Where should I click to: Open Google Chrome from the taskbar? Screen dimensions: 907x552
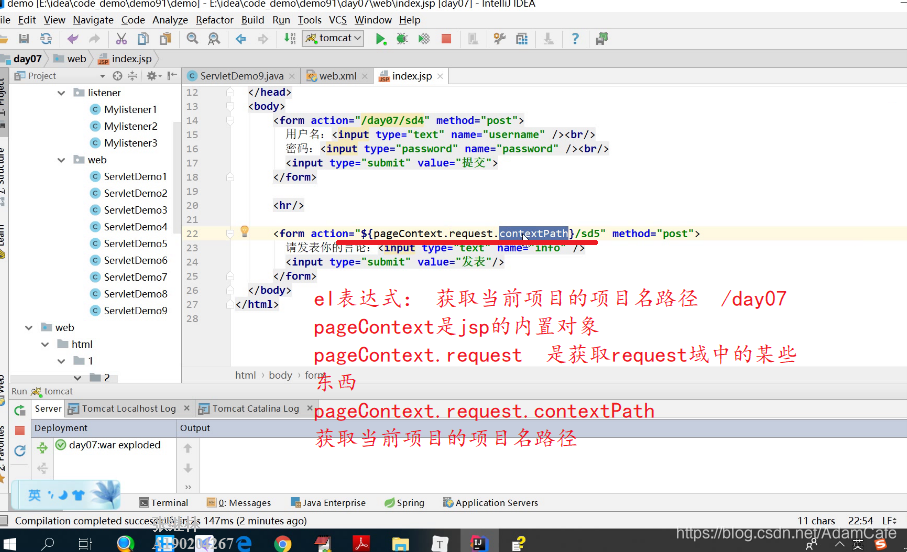pyautogui.click(x=282, y=544)
